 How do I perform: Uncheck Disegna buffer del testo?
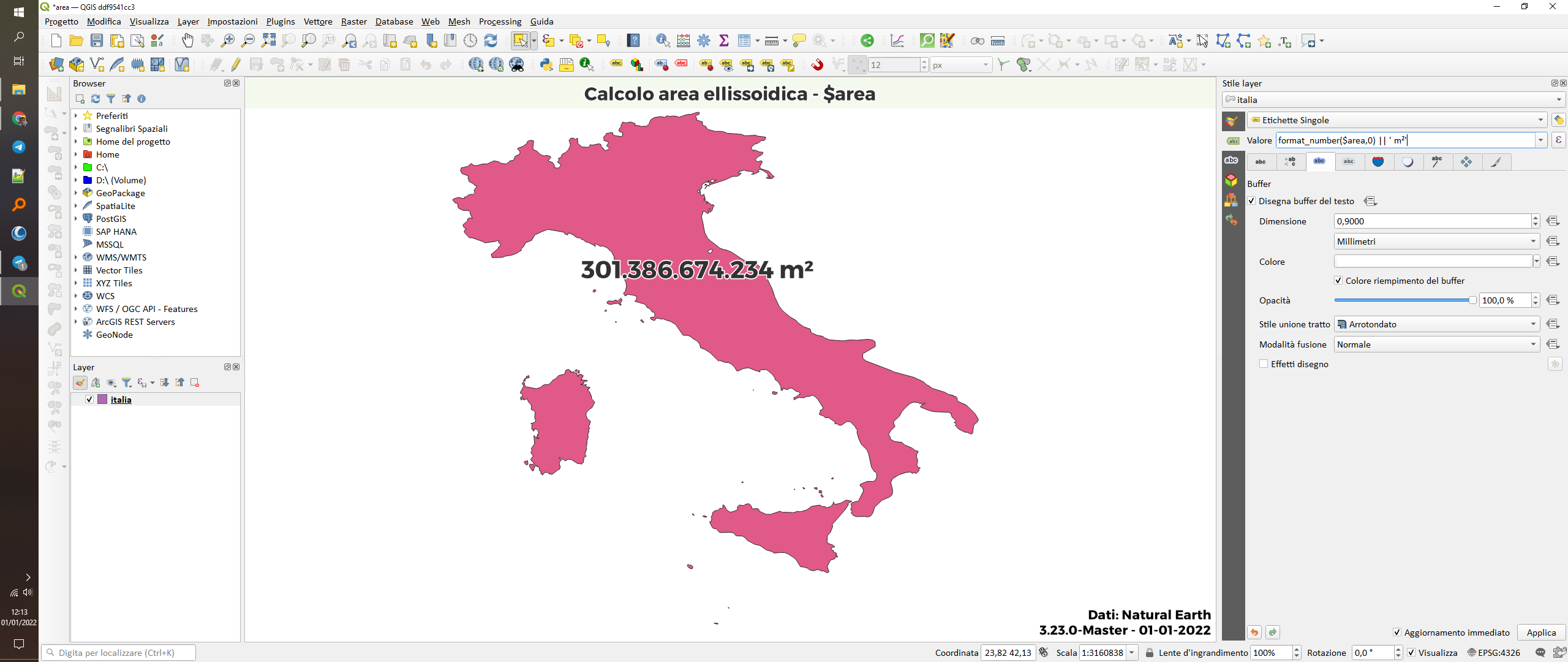1252,201
